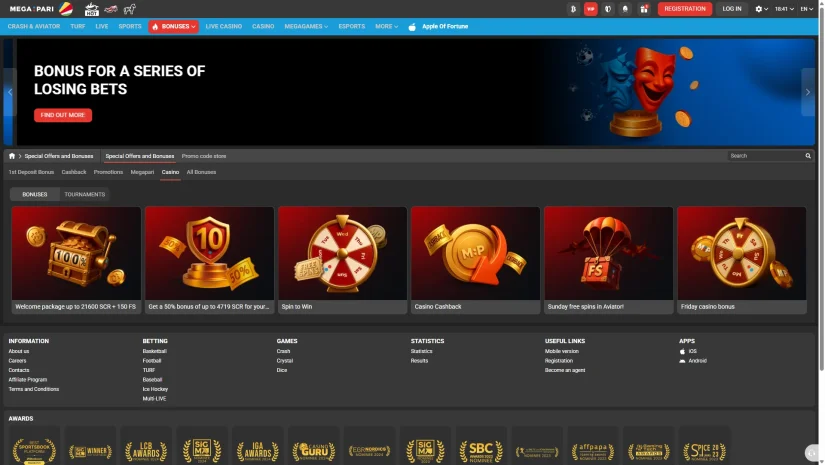Open the settings gear dropdown
825x465 pixels.
pyautogui.click(x=761, y=9)
